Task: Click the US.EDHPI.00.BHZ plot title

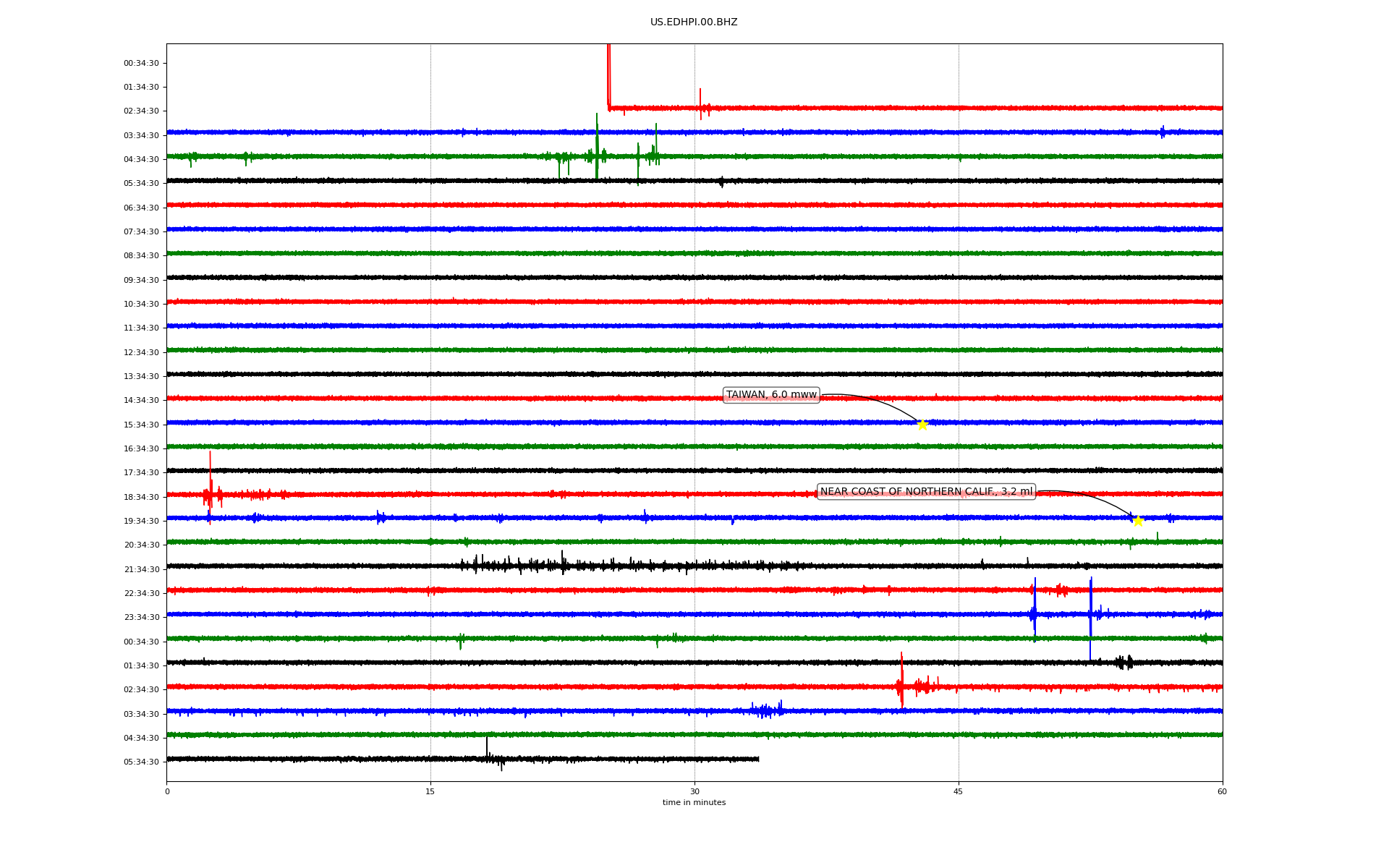Action: click(694, 22)
